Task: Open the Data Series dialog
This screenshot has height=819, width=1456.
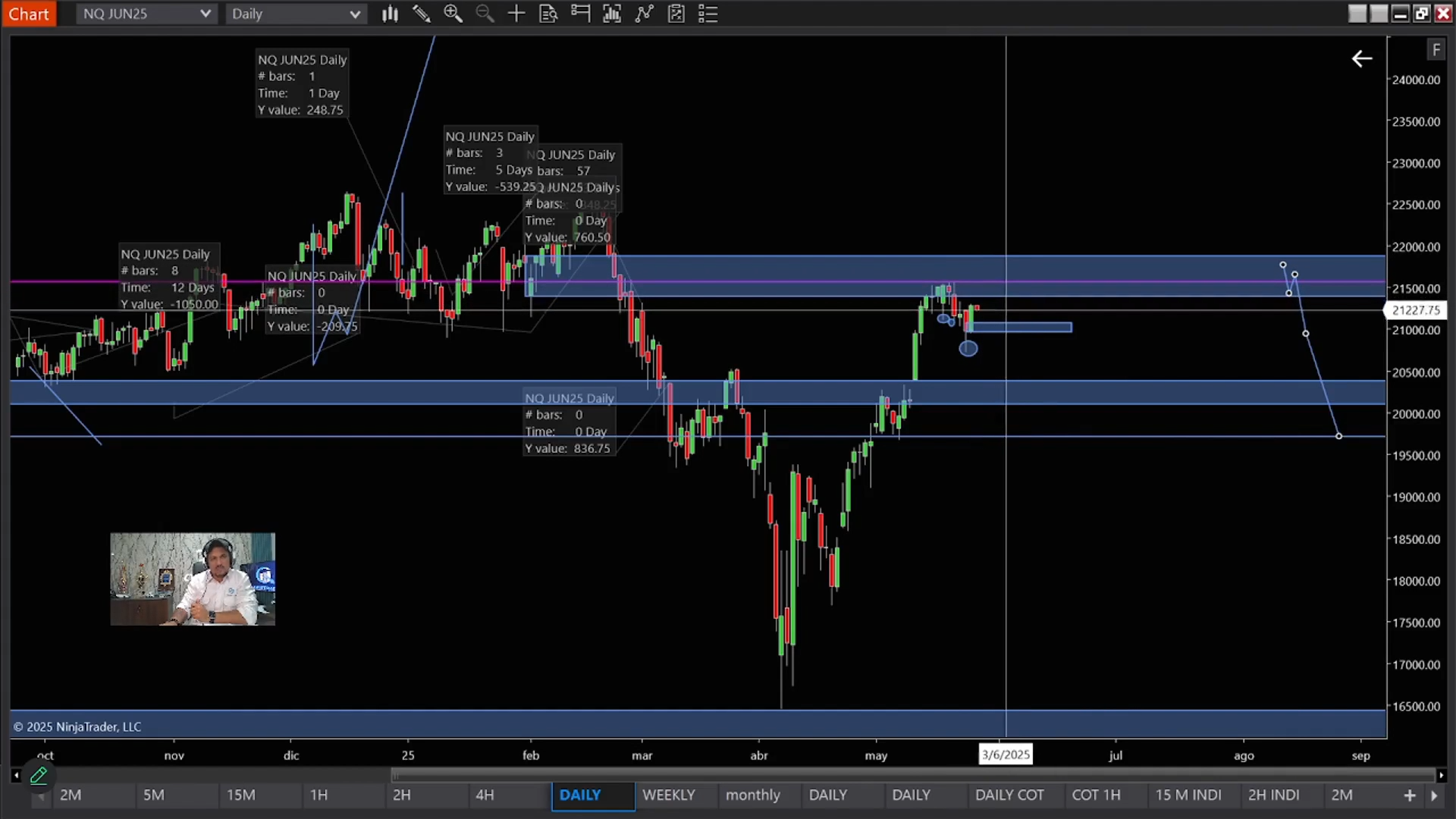Action: (x=612, y=14)
